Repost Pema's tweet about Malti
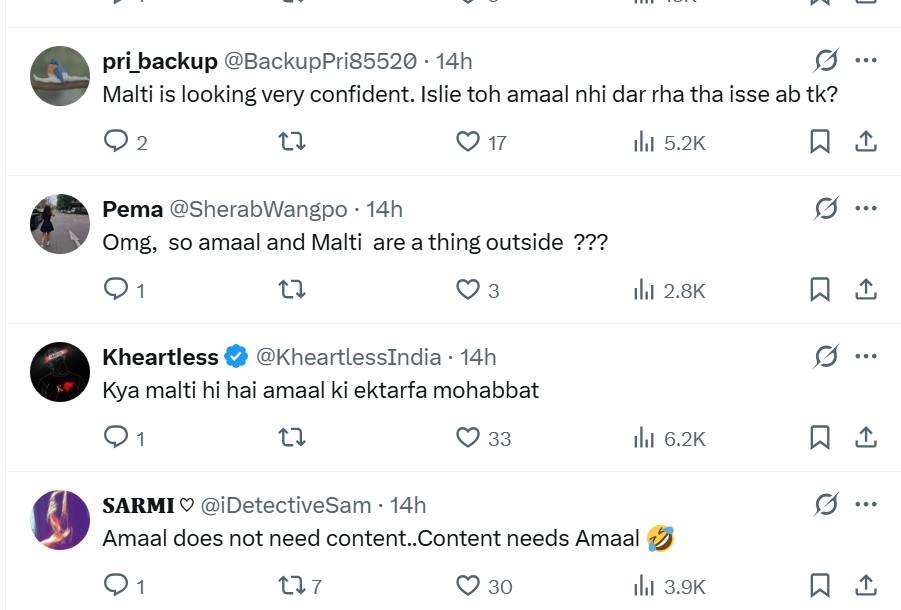The width and height of the screenshot is (901, 610). point(291,290)
